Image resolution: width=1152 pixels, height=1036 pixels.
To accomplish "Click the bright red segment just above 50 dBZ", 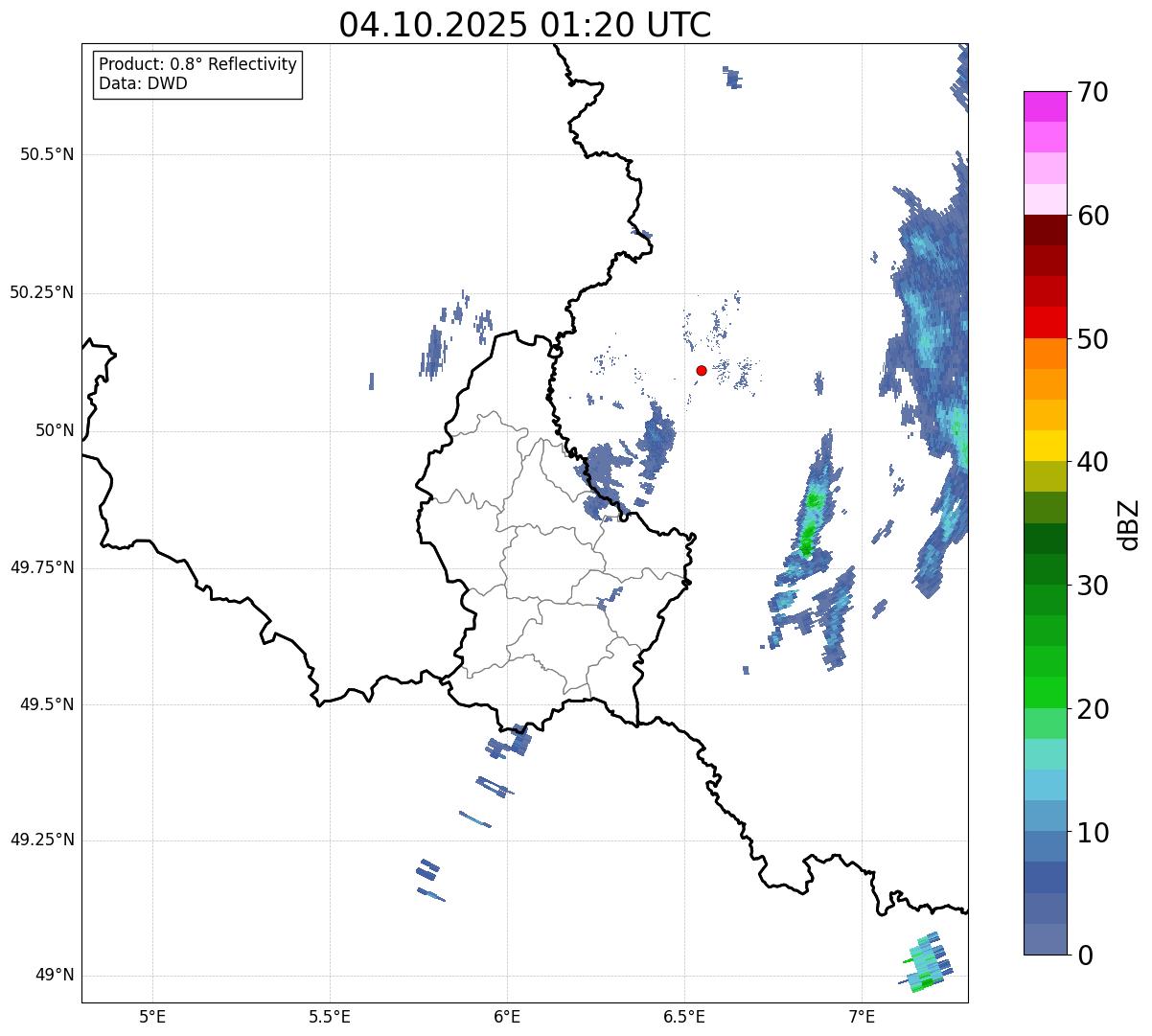I will [x=1046, y=323].
